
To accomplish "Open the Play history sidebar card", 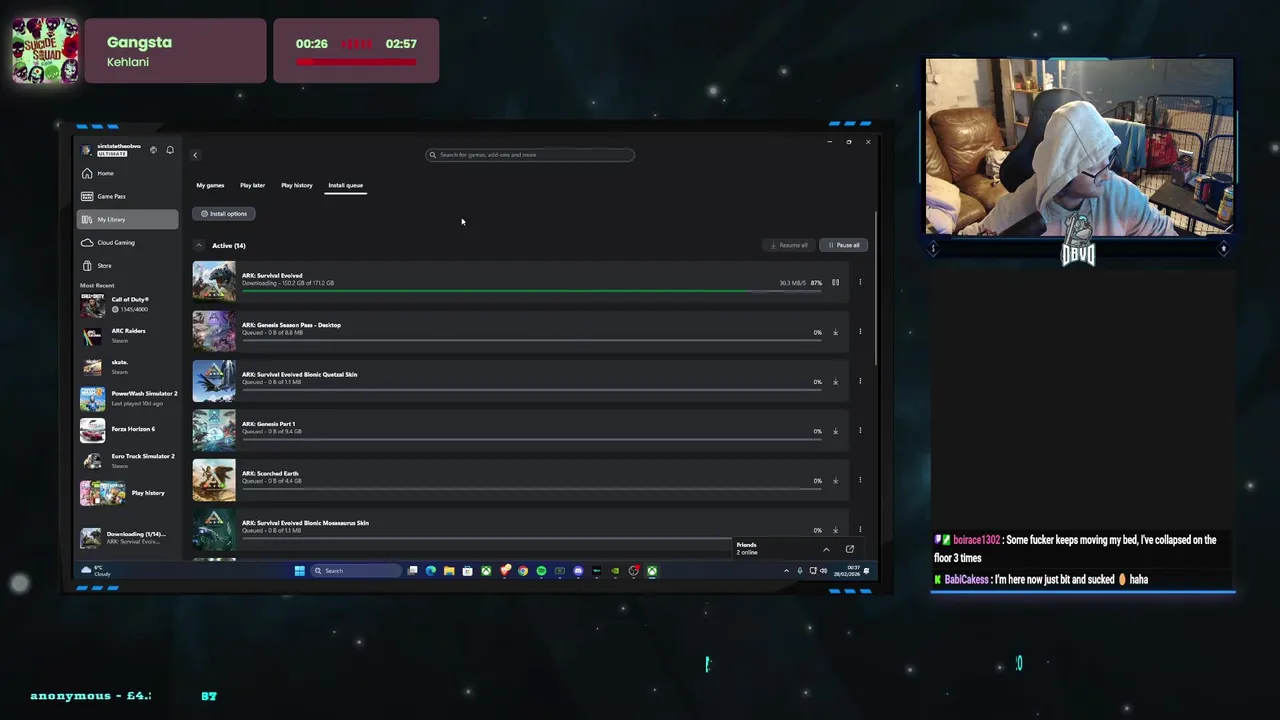I will coord(128,493).
